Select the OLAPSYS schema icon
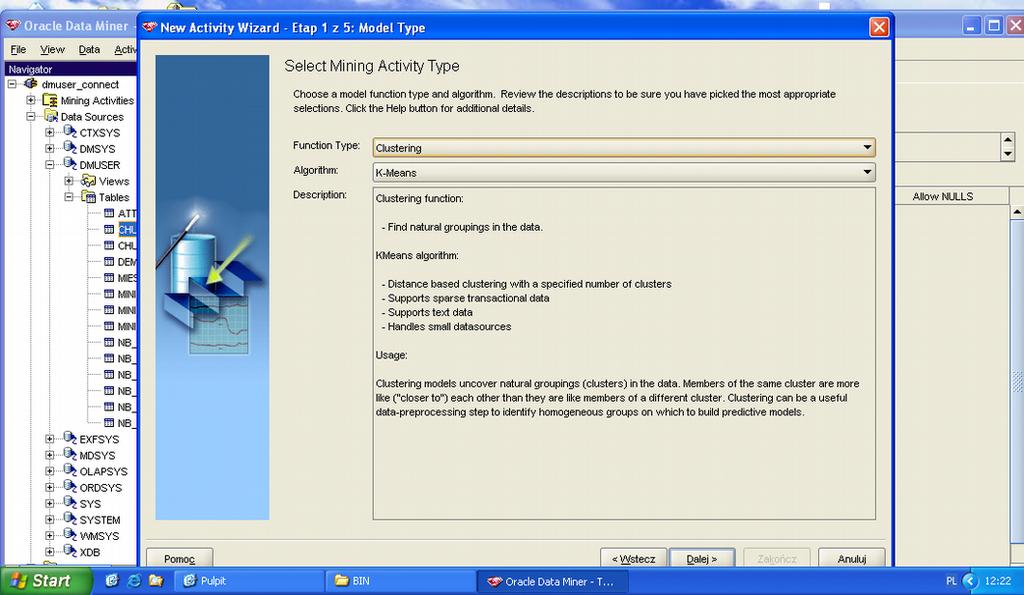 coord(69,470)
